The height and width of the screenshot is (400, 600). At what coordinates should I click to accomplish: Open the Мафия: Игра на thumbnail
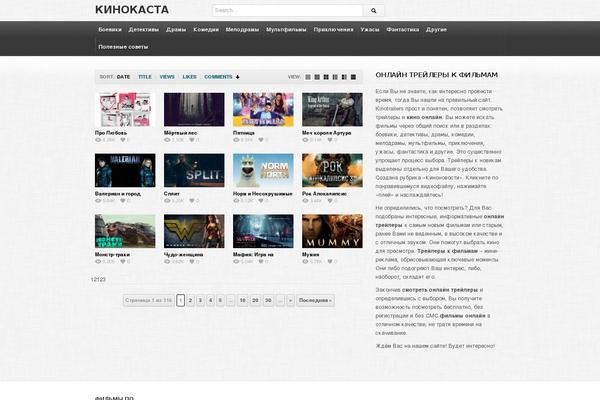coord(263,231)
